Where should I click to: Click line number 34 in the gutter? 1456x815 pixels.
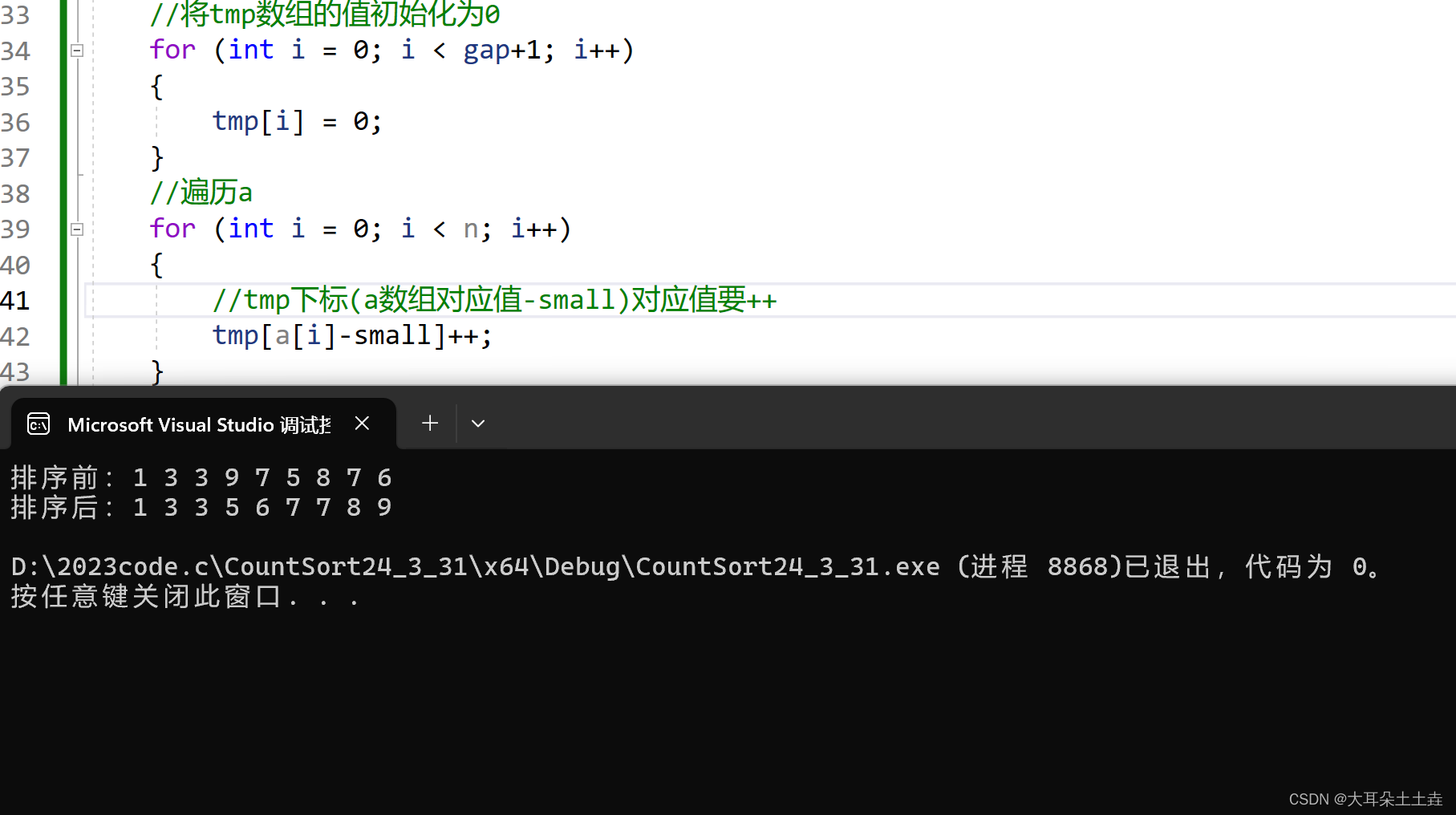(15, 51)
